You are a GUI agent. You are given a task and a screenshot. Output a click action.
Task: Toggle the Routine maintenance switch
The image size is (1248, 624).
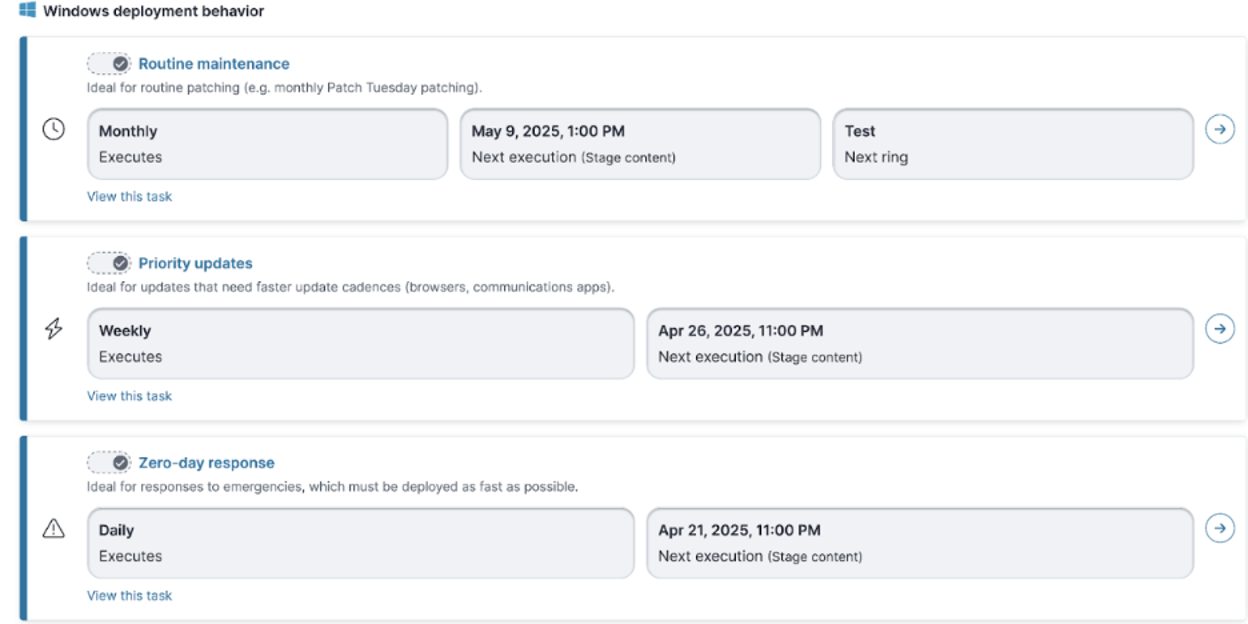[109, 64]
